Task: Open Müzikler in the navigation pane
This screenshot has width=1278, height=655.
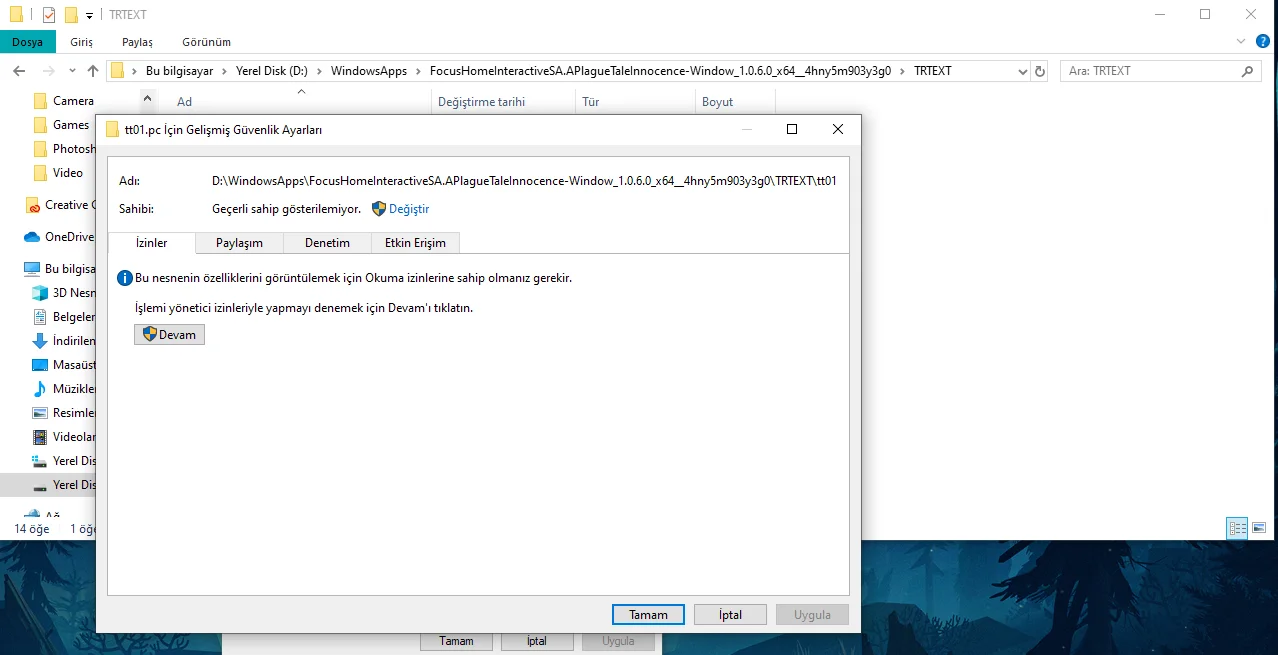Action: click(63, 389)
